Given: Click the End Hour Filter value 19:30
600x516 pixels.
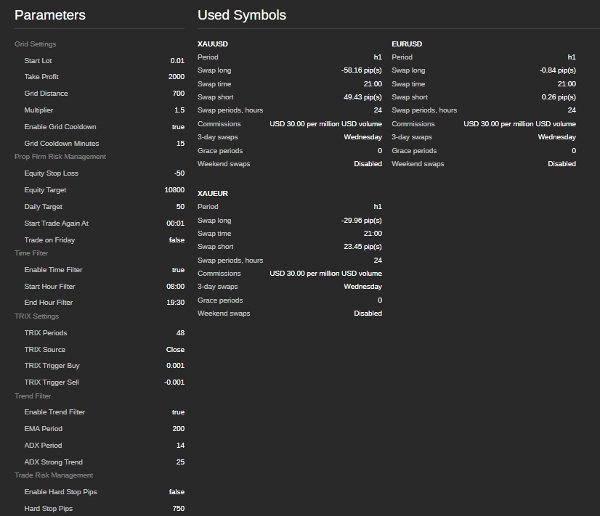Looking at the screenshot, I should tap(175, 302).
